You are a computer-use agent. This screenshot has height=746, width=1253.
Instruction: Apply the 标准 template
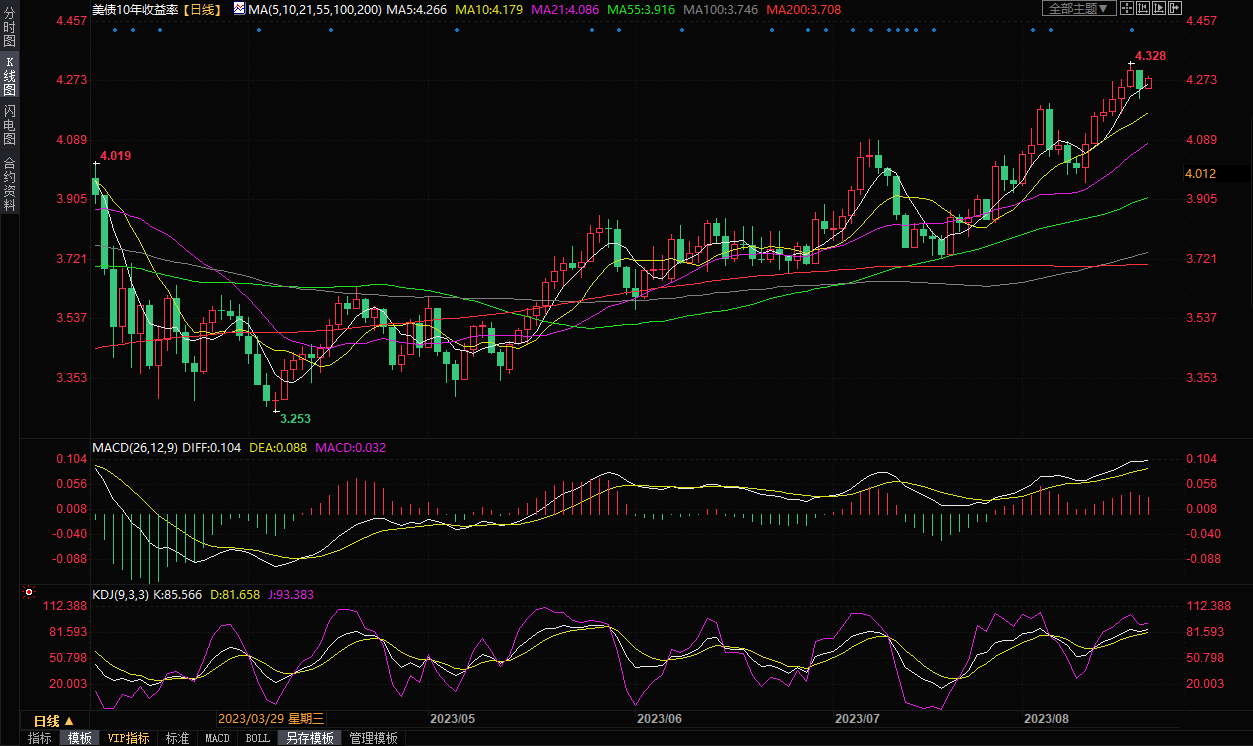click(177, 738)
